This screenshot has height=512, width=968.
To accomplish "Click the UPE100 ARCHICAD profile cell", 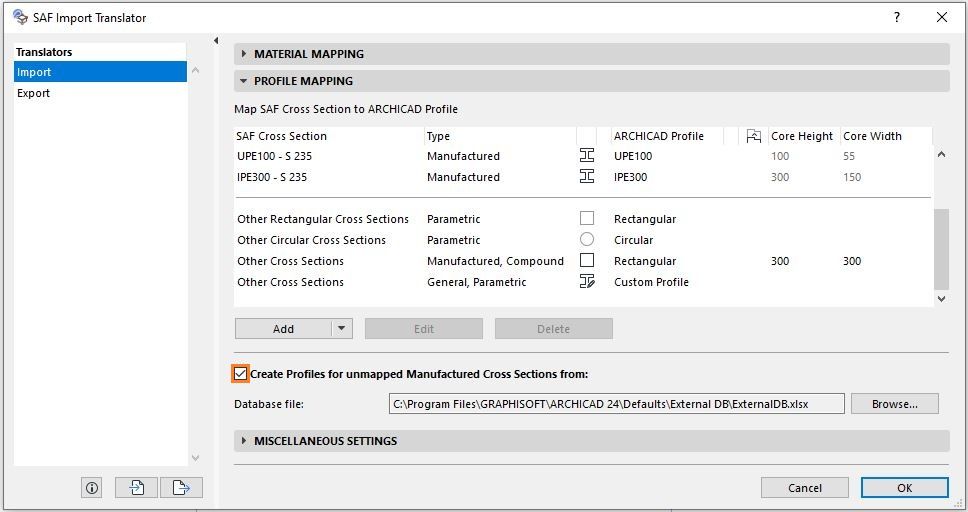I will click(x=633, y=156).
